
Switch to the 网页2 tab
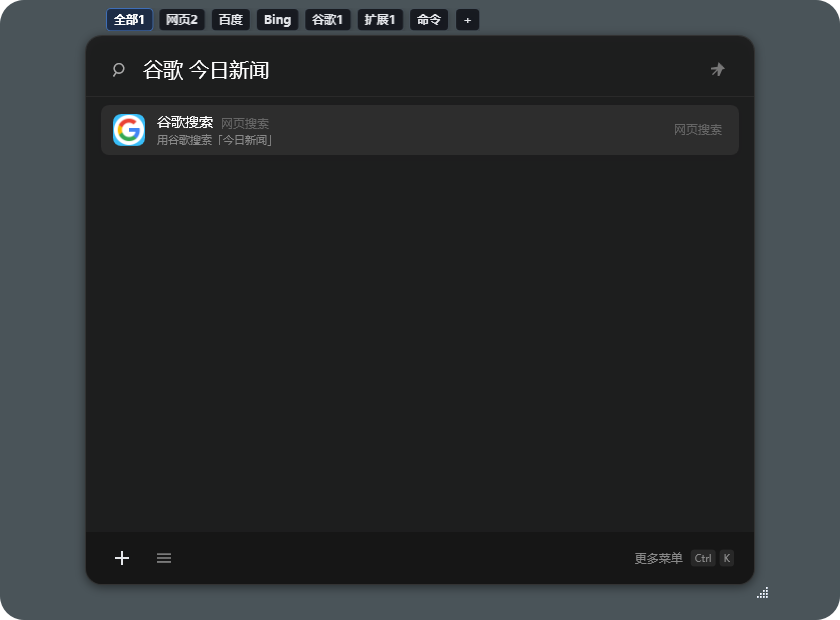181,19
